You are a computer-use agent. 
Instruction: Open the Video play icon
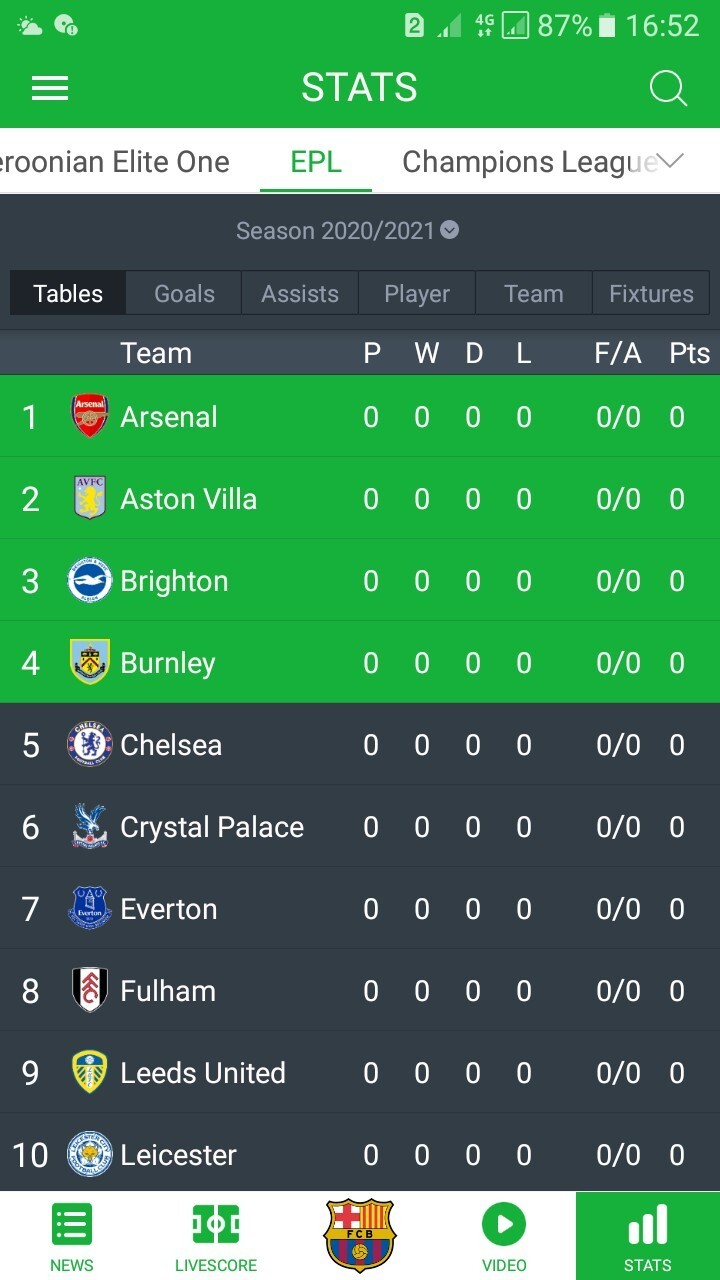tap(504, 1226)
